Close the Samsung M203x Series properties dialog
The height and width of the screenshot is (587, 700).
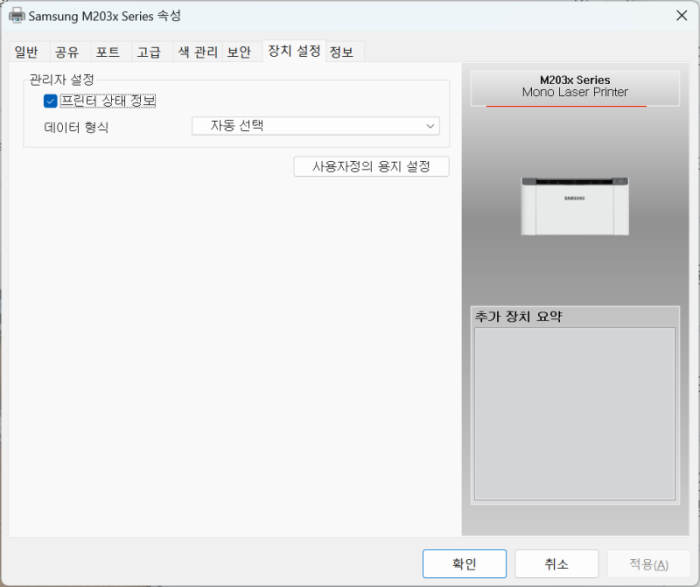[x=681, y=16]
